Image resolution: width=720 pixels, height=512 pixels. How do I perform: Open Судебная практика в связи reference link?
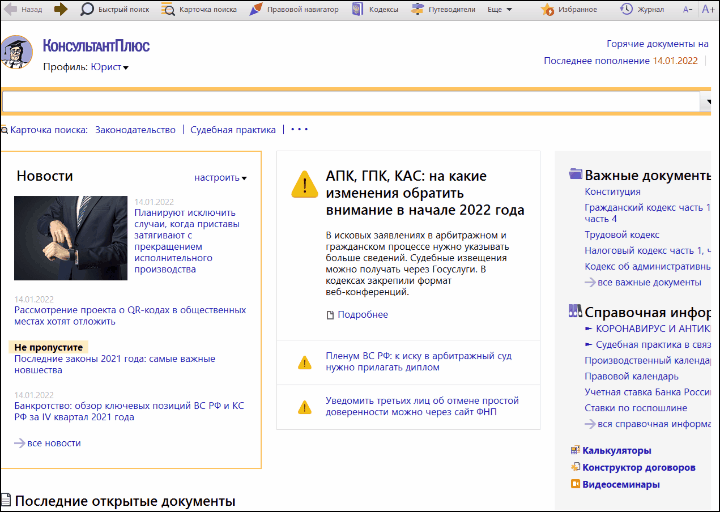[x=653, y=344]
